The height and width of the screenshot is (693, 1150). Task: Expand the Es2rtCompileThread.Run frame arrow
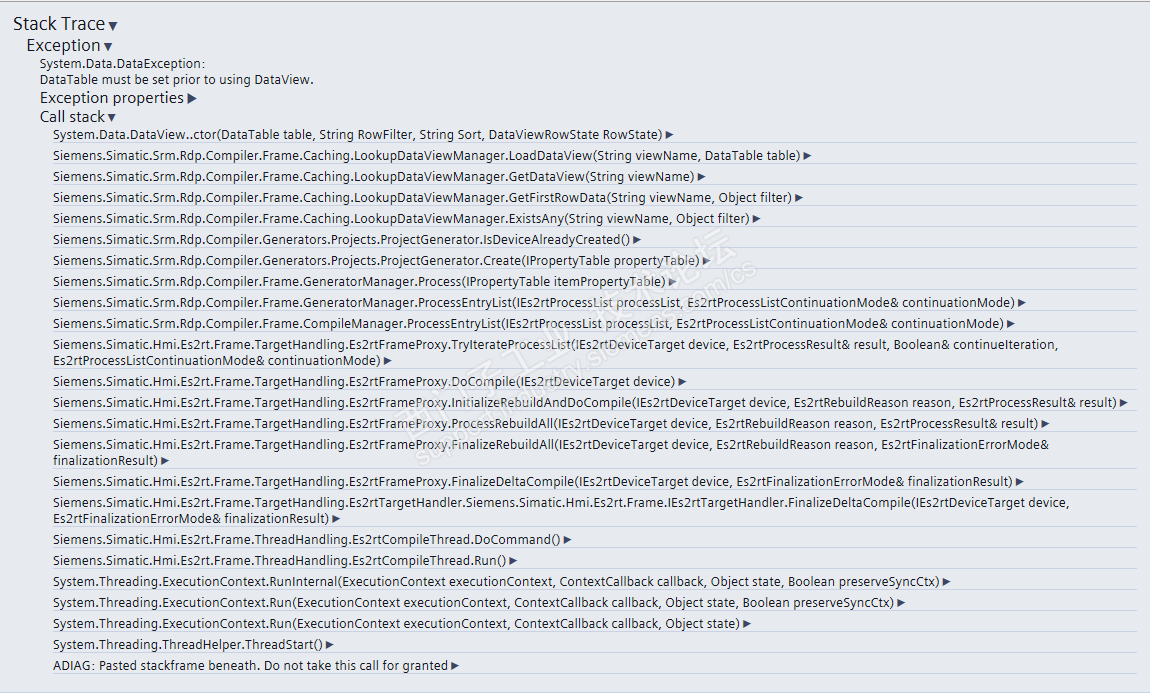click(x=514, y=561)
